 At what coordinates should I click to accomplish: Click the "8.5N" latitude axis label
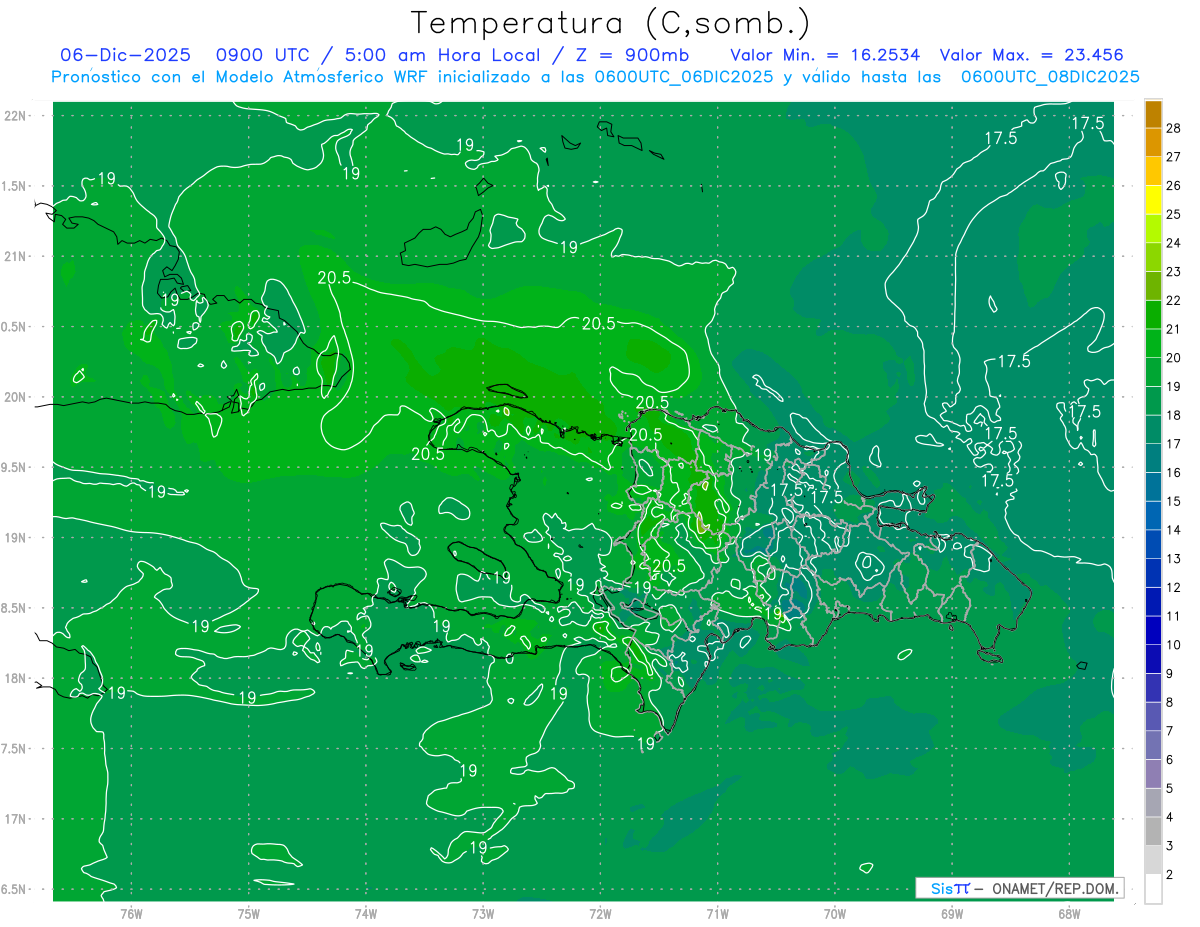click(14, 609)
